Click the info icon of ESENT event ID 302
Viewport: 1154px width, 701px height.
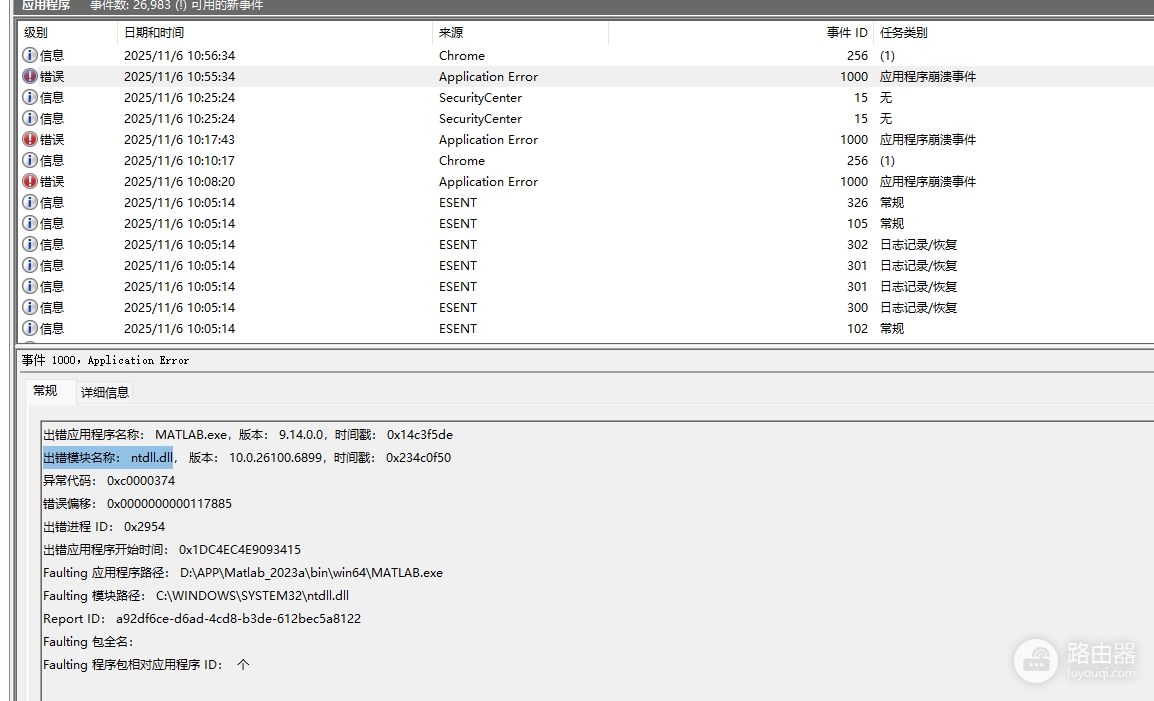click(x=29, y=244)
